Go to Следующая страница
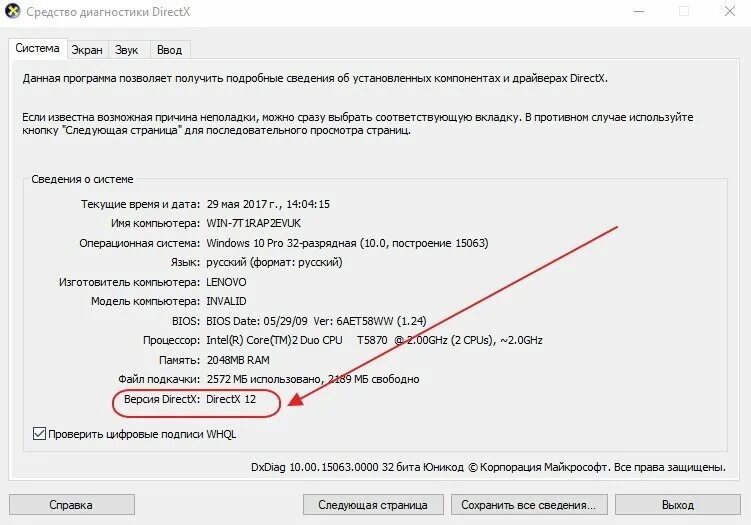751x525 pixels. (373, 505)
